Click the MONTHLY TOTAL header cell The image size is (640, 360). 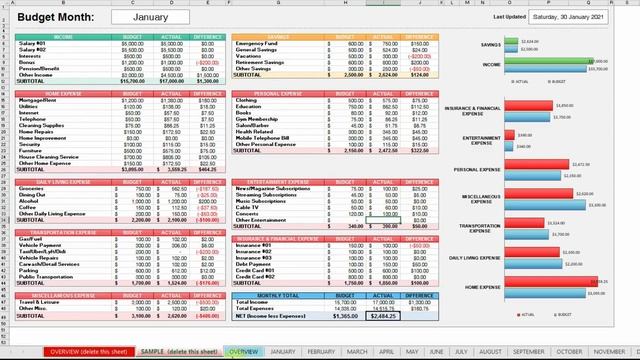click(x=278, y=296)
